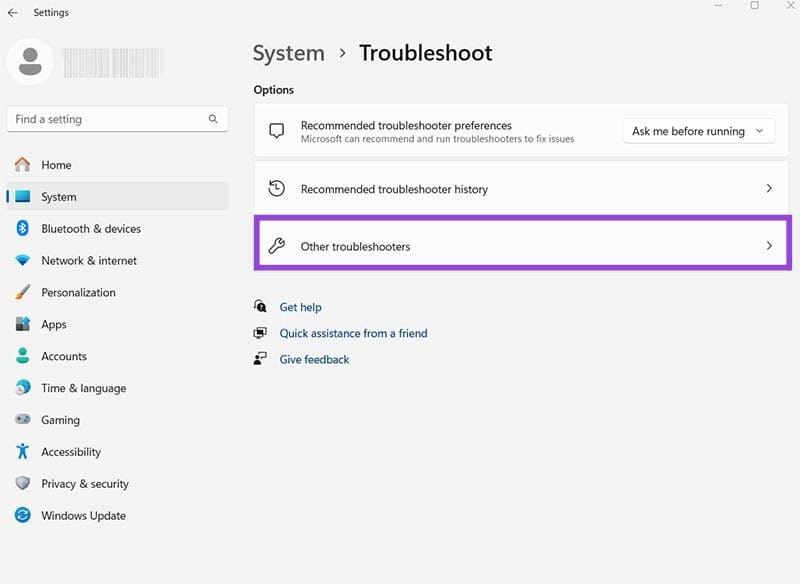Open Recommended troubleshooter history row

521,188
